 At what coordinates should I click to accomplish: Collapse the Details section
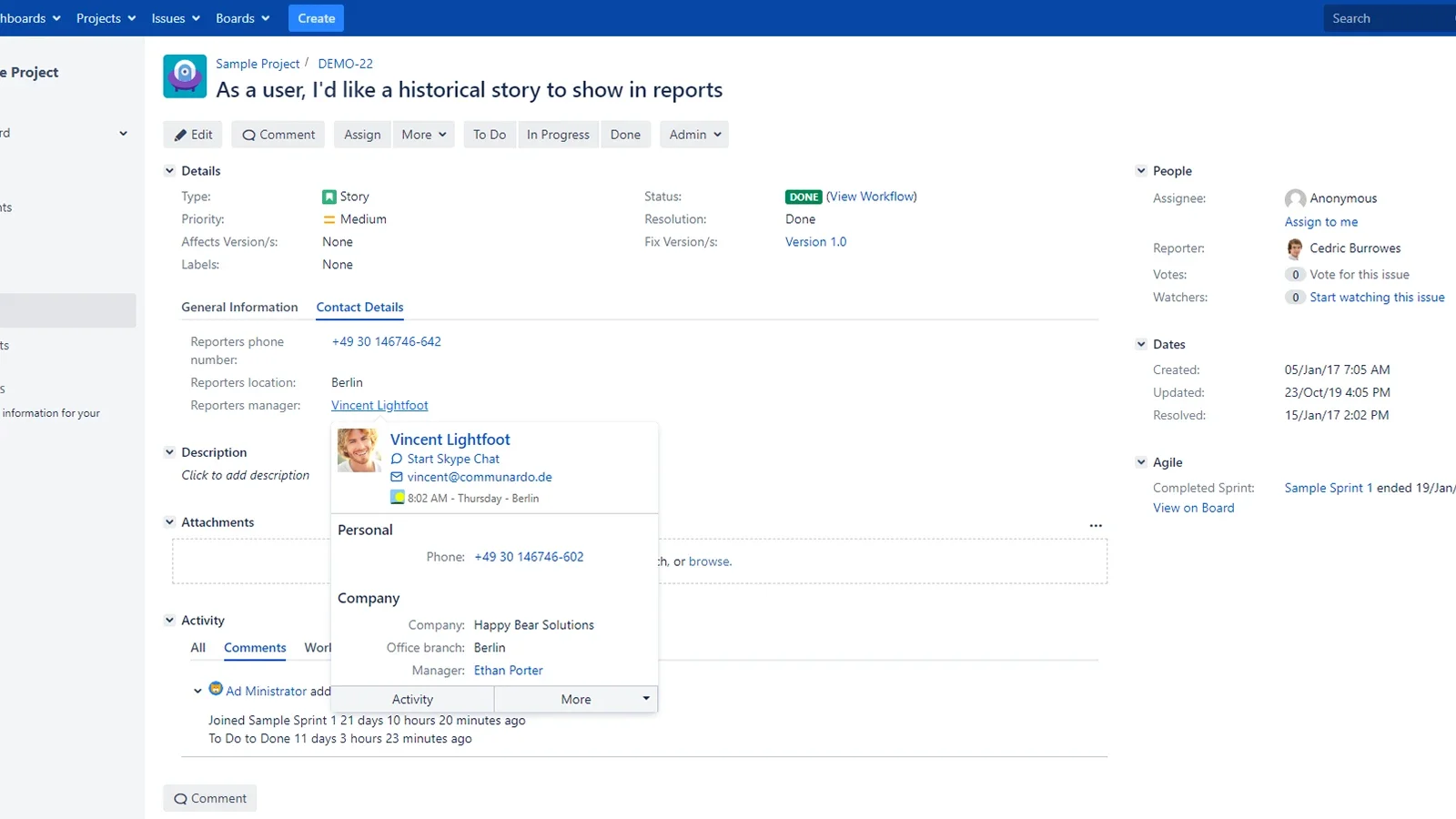[x=169, y=171]
